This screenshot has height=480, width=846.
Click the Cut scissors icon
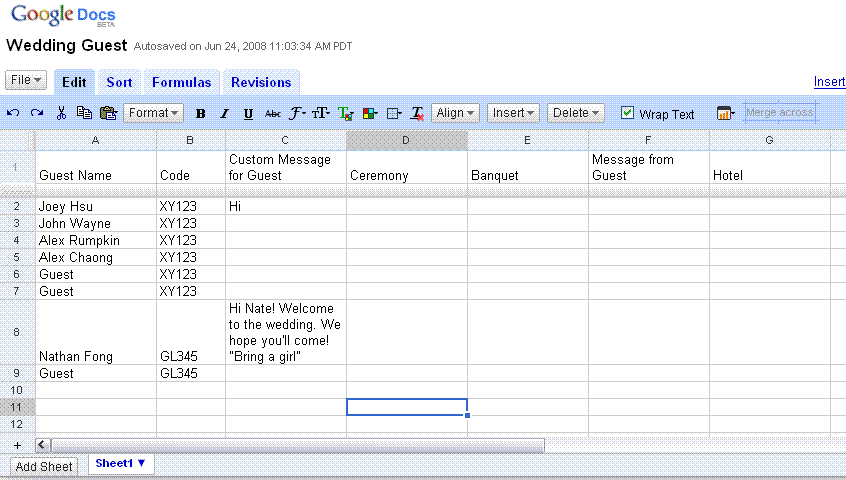click(x=61, y=113)
